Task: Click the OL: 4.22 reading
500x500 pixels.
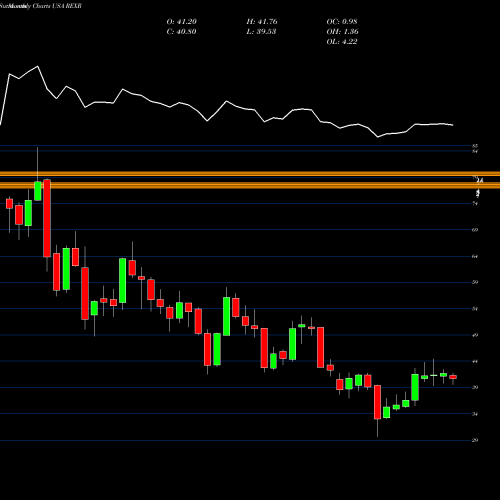Action: (342, 42)
